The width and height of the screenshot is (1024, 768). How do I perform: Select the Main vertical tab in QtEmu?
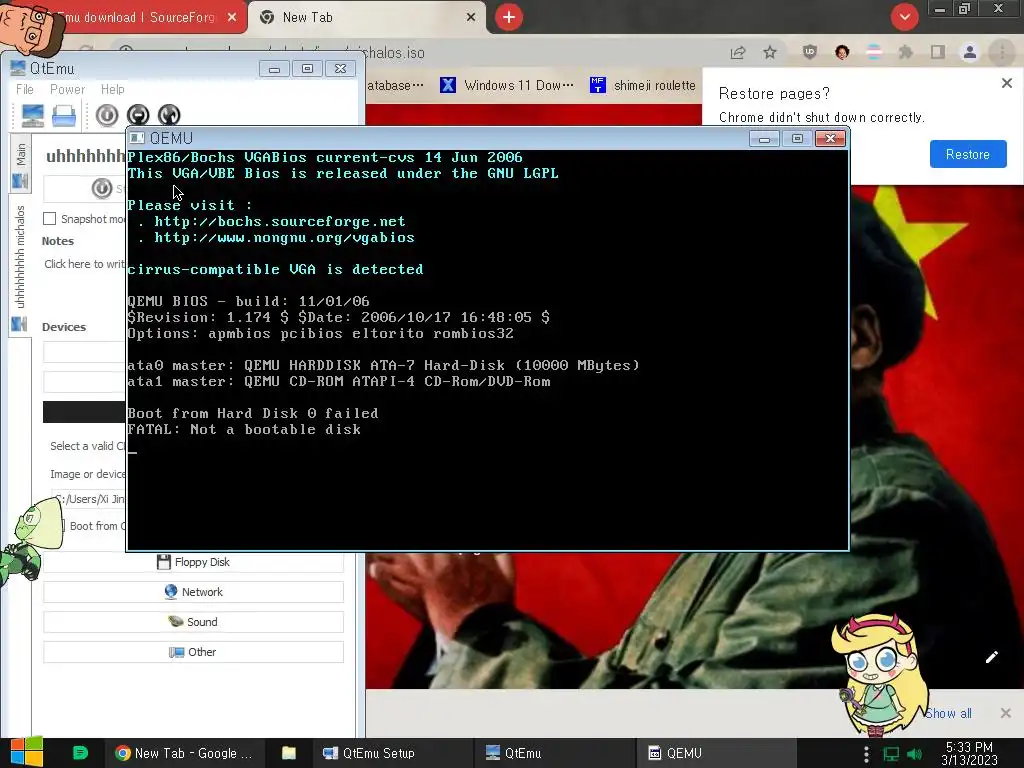(x=20, y=163)
